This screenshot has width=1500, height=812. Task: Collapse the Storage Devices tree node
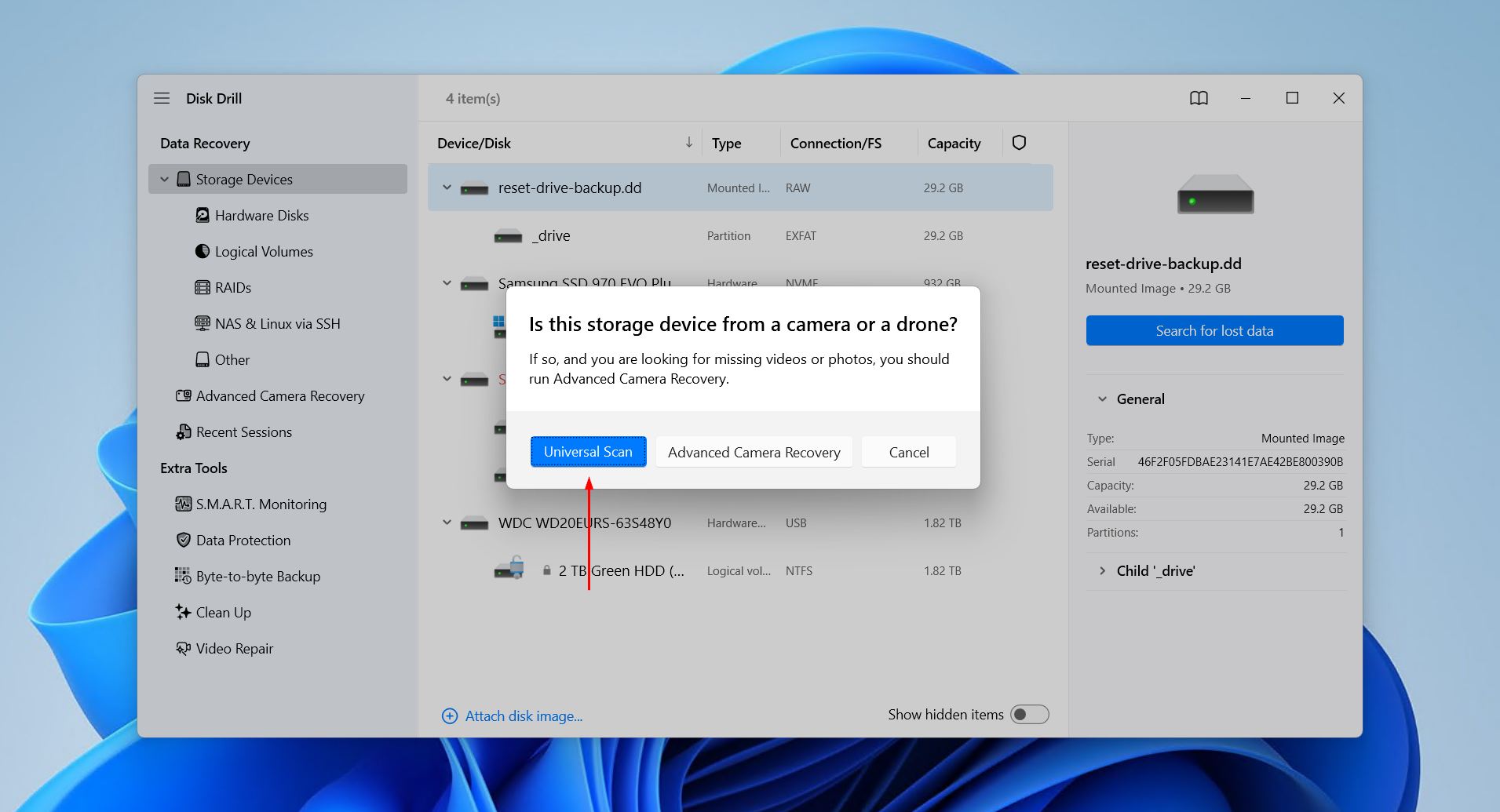coord(165,179)
